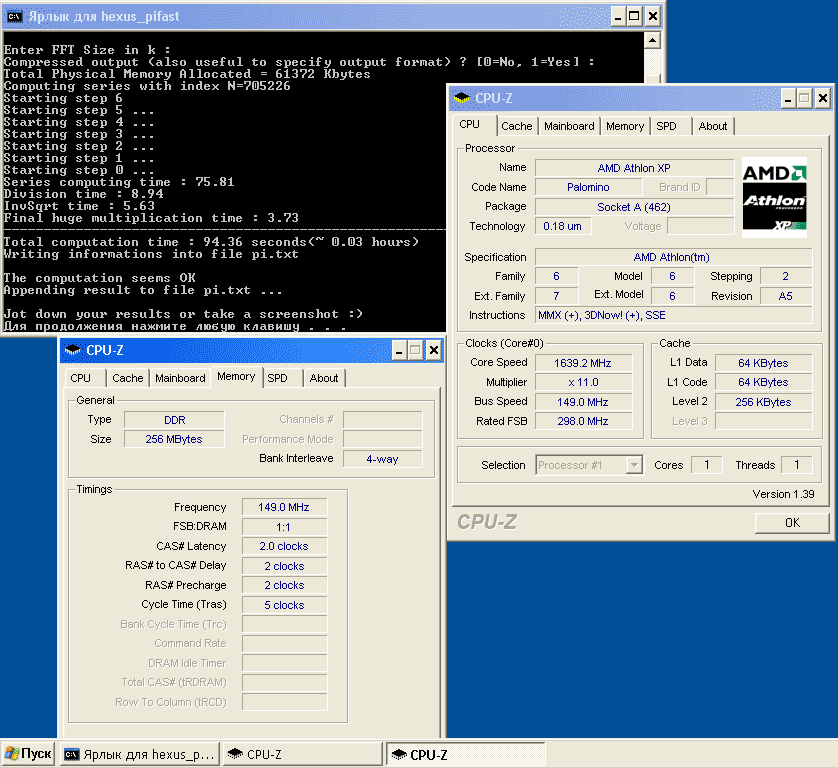Click Core Speed value 1639.2 MHz
Viewport: 838px width, 768px height.
583,363
